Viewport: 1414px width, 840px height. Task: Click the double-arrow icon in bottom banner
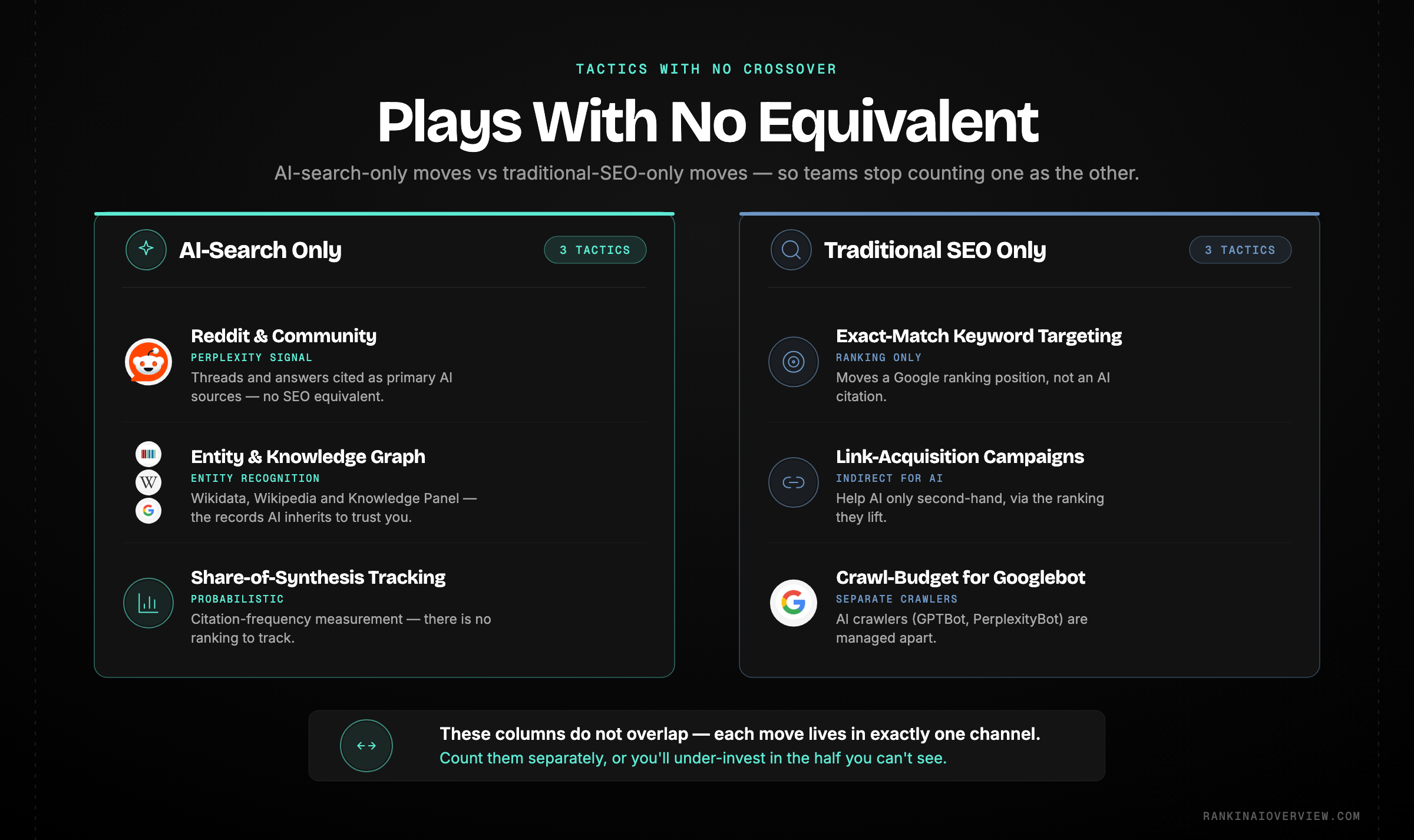point(366,746)
